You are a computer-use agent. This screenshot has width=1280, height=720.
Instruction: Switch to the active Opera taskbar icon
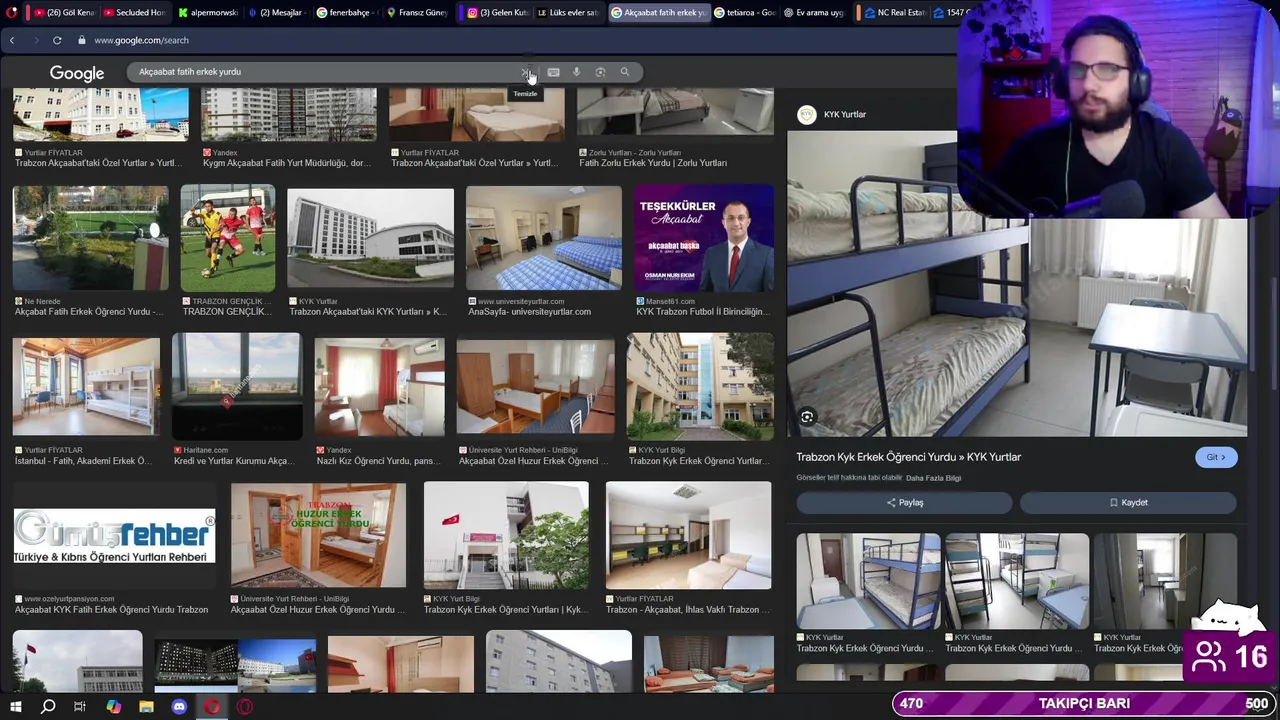(212, 706)
